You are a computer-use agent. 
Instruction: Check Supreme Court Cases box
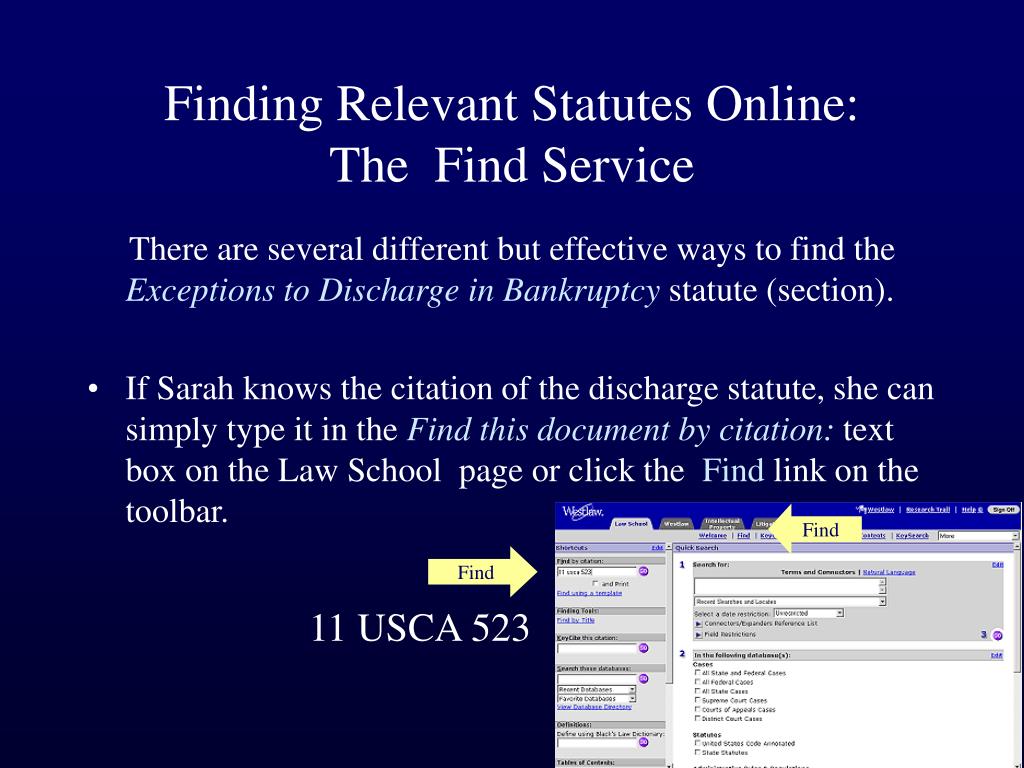697,699
